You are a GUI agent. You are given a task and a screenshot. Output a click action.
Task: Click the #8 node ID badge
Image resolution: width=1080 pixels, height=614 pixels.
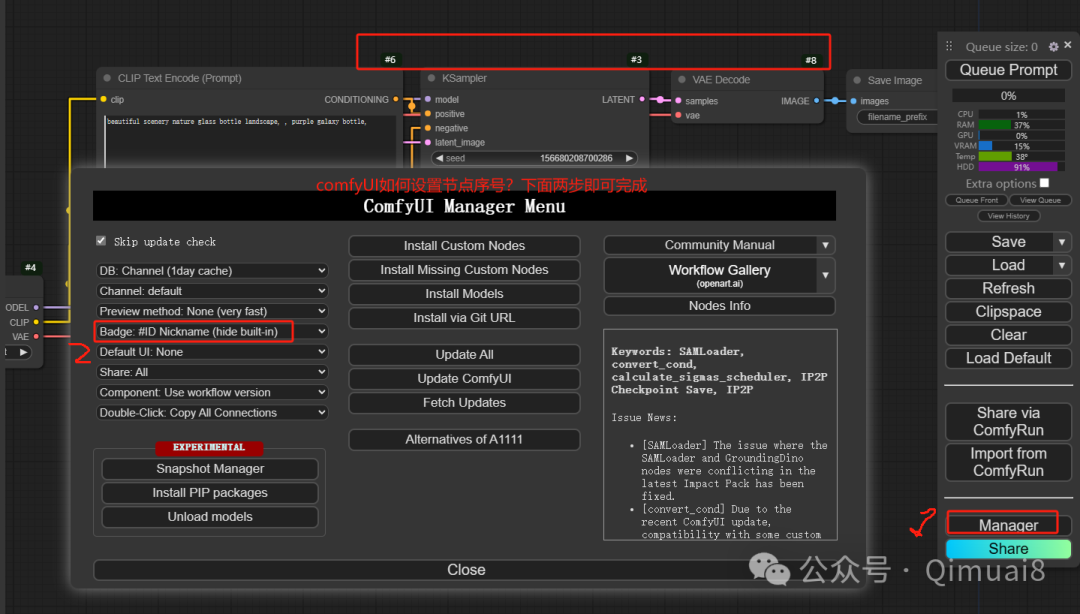(x=811, y=60)
